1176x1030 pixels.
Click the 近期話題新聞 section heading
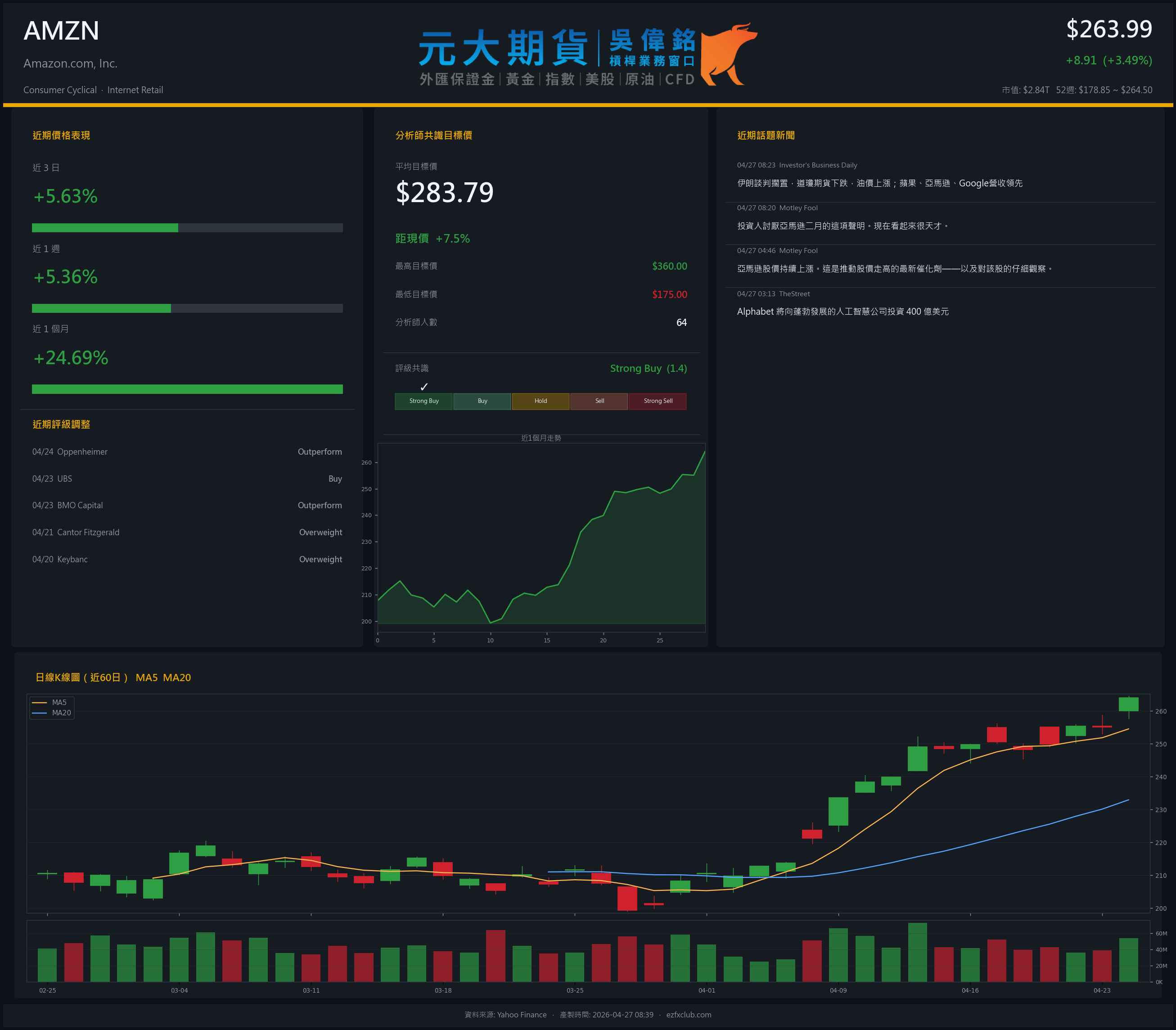(x=766, y=136)
